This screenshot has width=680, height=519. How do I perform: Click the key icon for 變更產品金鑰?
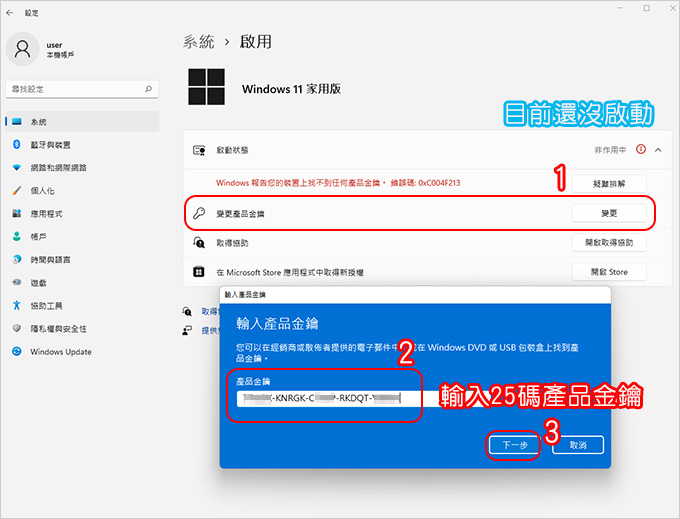click(199, 213)
